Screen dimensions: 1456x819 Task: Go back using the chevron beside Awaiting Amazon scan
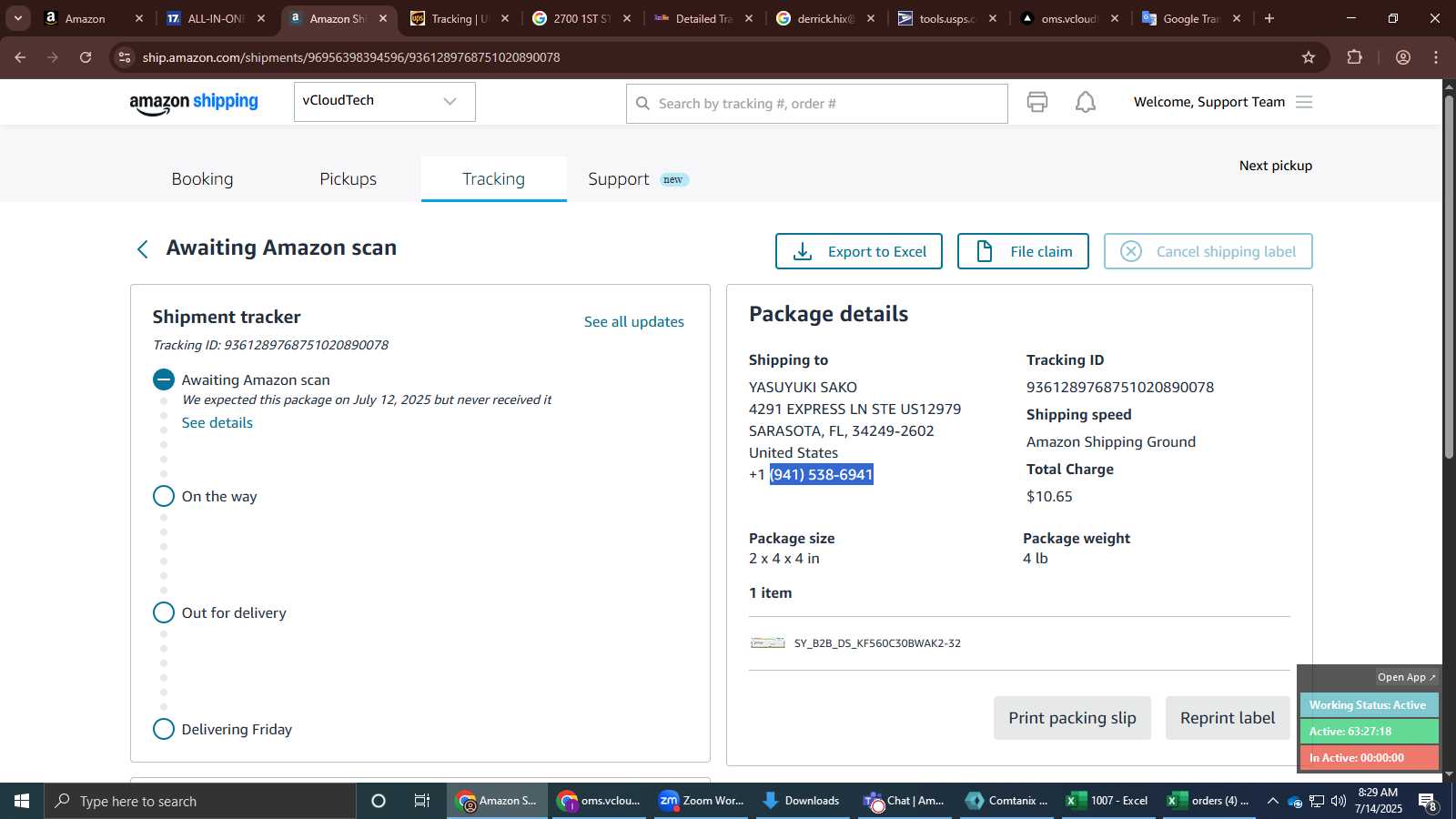(142, 249)
